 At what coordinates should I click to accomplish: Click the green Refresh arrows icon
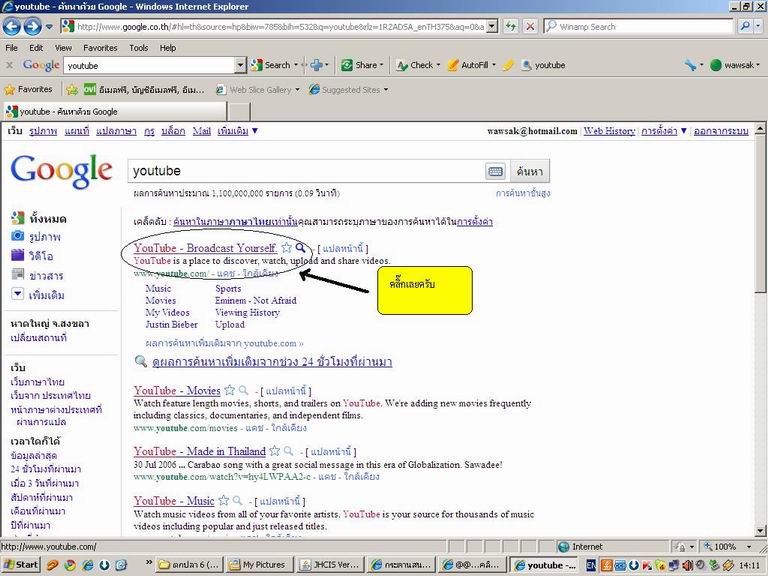point(511,26)
